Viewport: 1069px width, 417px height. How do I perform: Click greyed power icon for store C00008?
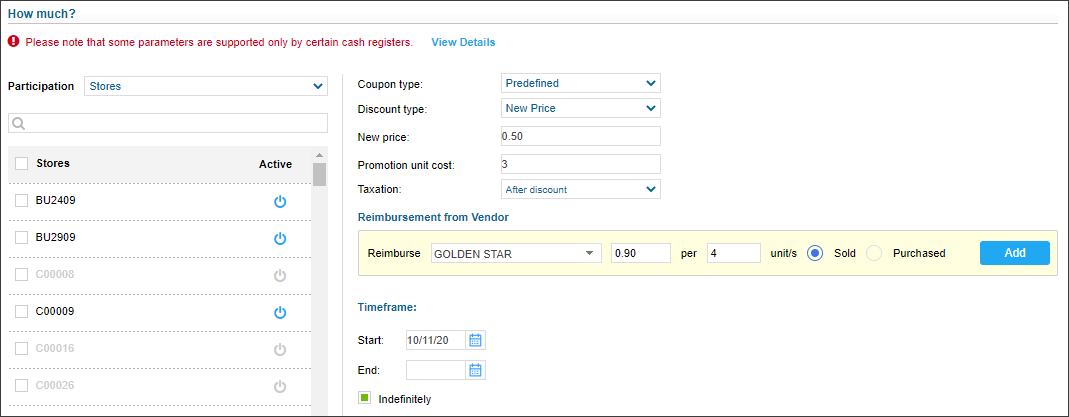point(280,275)
